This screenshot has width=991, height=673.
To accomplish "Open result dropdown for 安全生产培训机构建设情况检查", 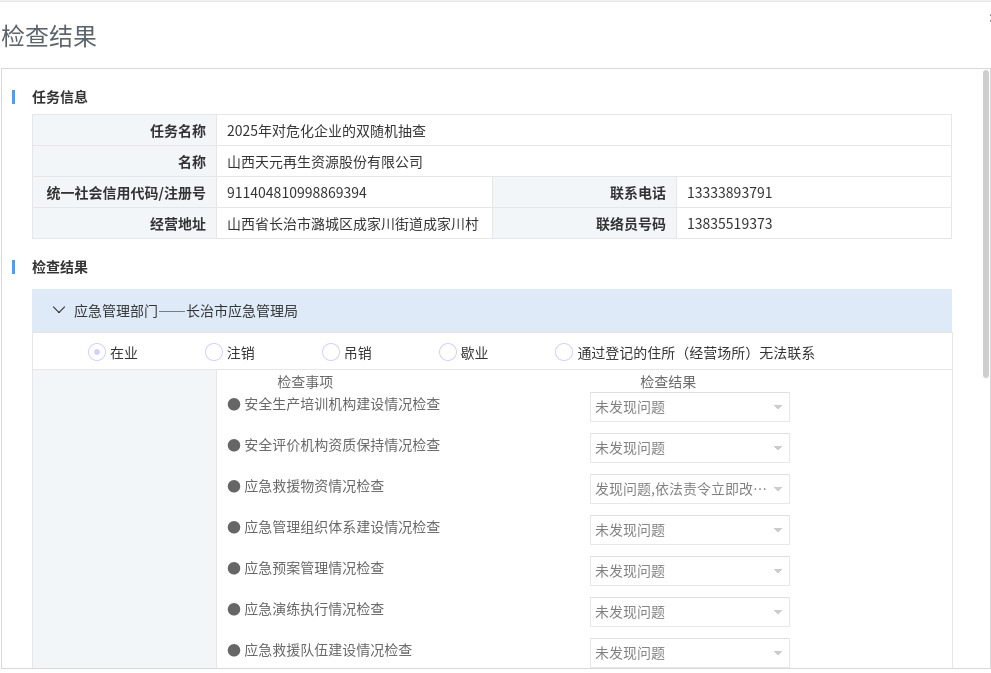I will [689, 407].
